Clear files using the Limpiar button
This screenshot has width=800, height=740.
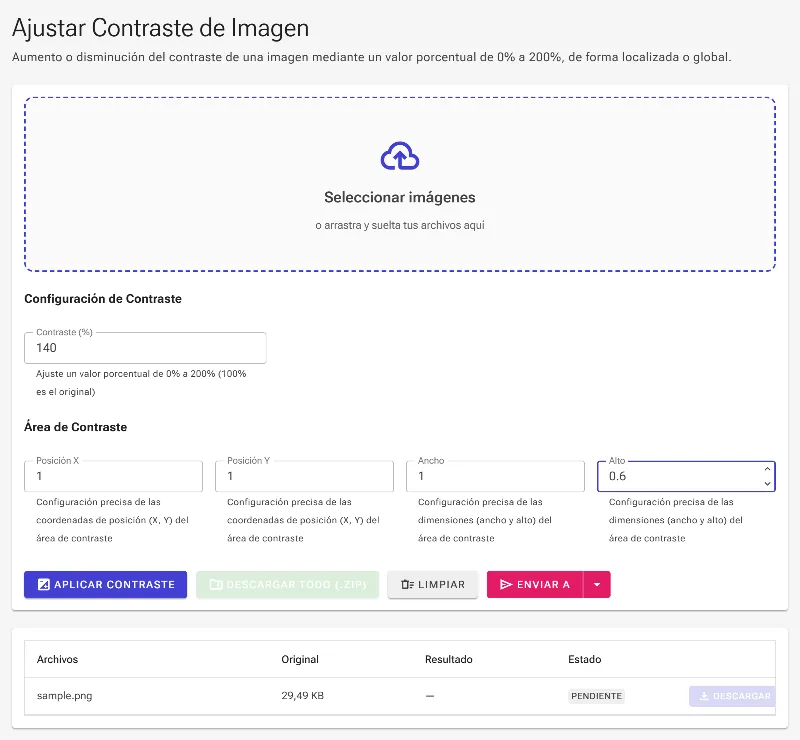433,584
